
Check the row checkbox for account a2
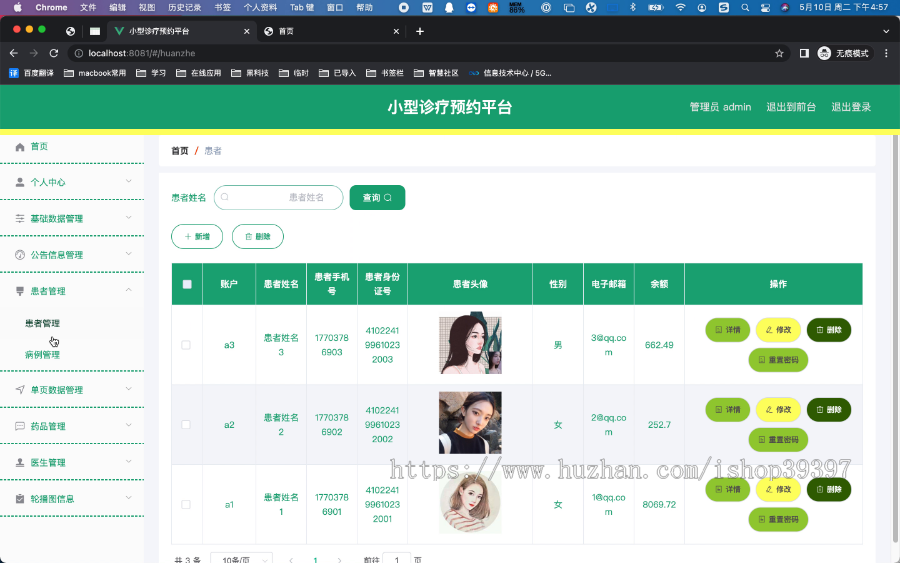pyautogui.click(x=186, y=425)
